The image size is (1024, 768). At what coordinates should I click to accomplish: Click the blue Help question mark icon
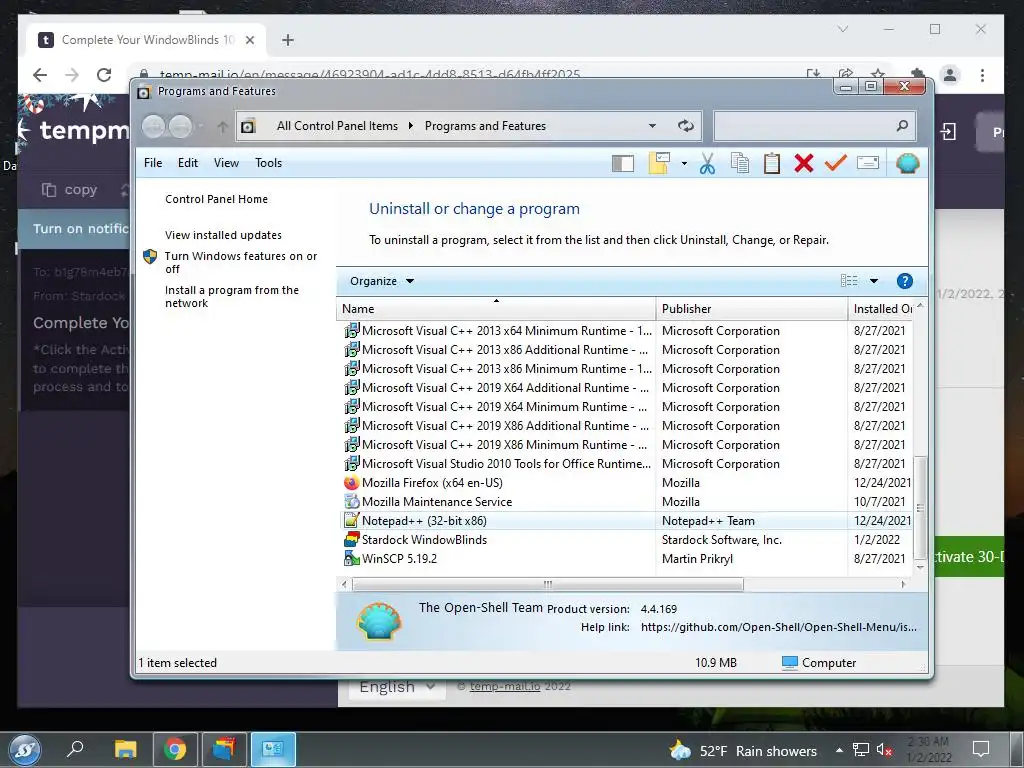pos(904,281)
